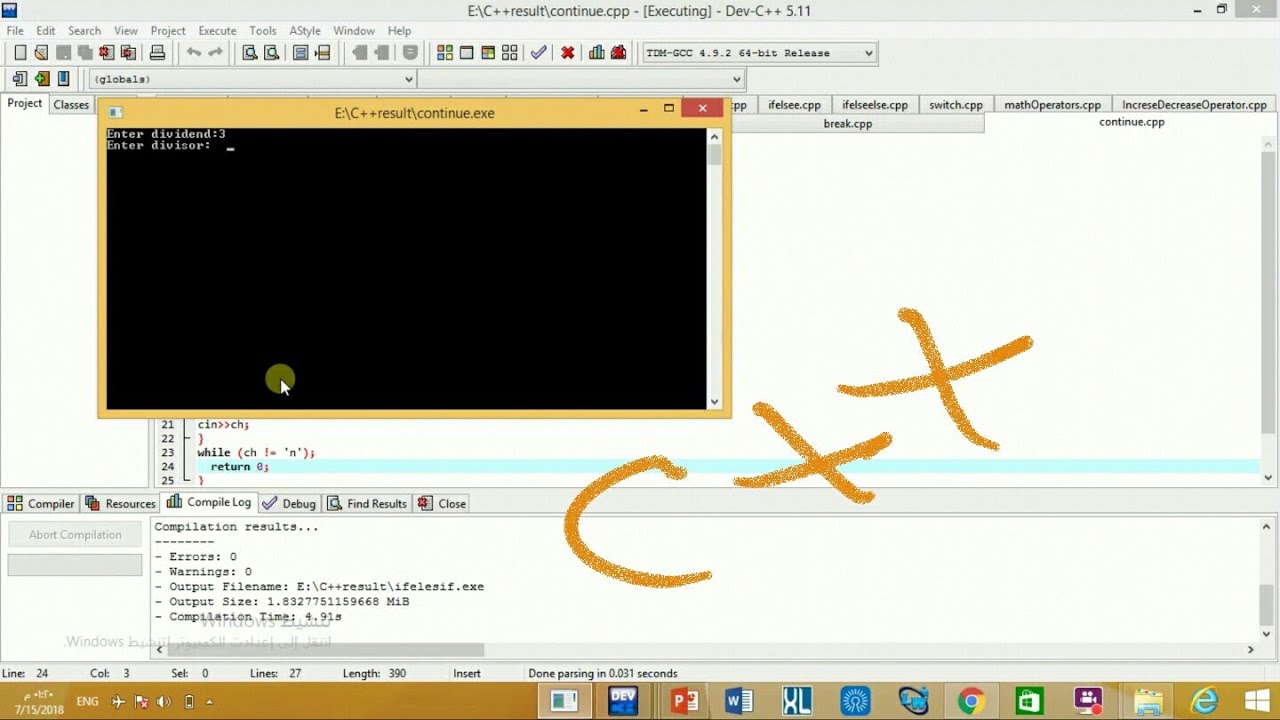Click the Print toolbar icon
This screenshot has height=720, width=1280.
click(x=157, y=53)
